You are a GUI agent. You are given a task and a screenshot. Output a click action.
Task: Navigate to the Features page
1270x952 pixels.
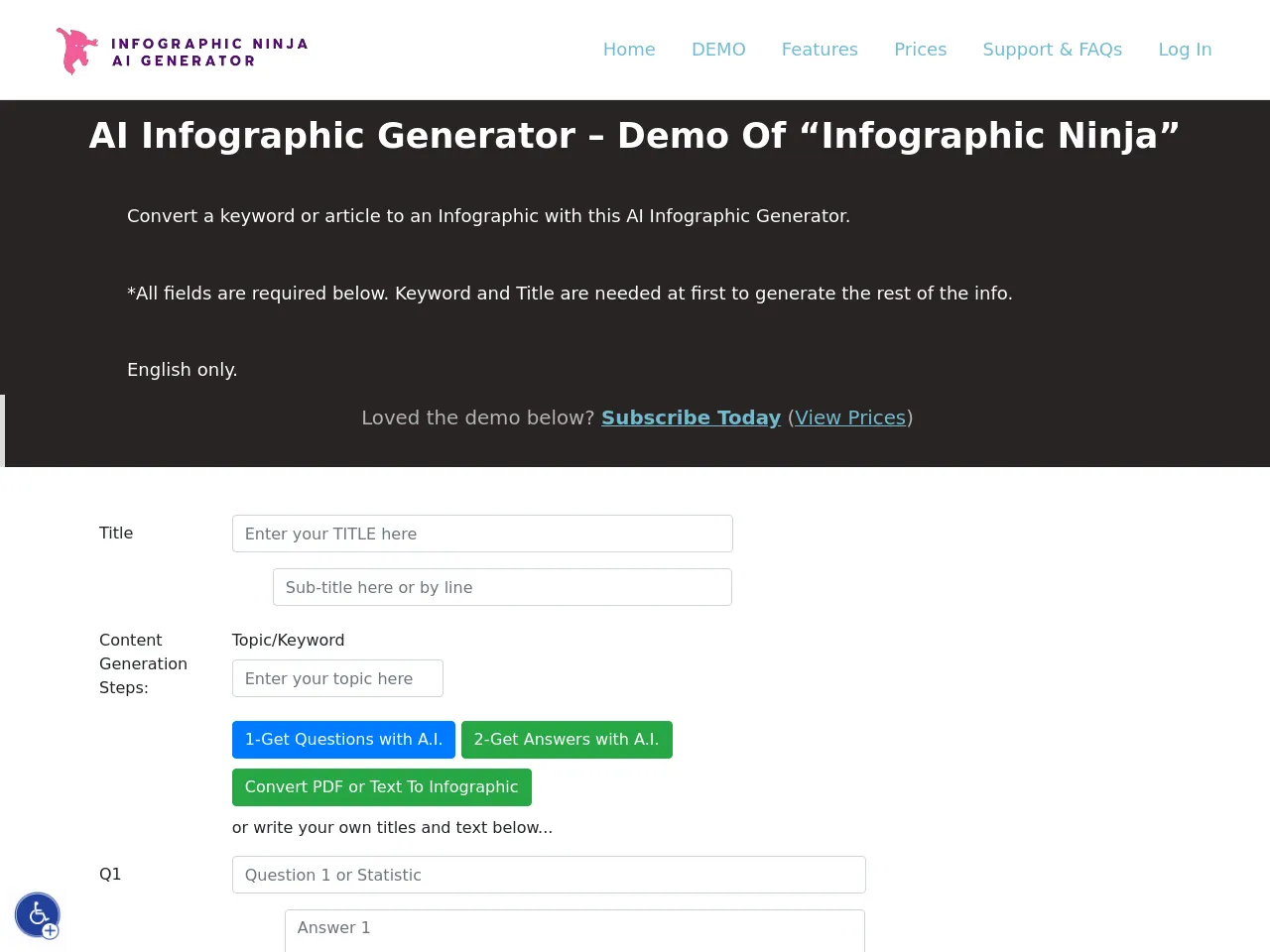[x=820, y=50]
